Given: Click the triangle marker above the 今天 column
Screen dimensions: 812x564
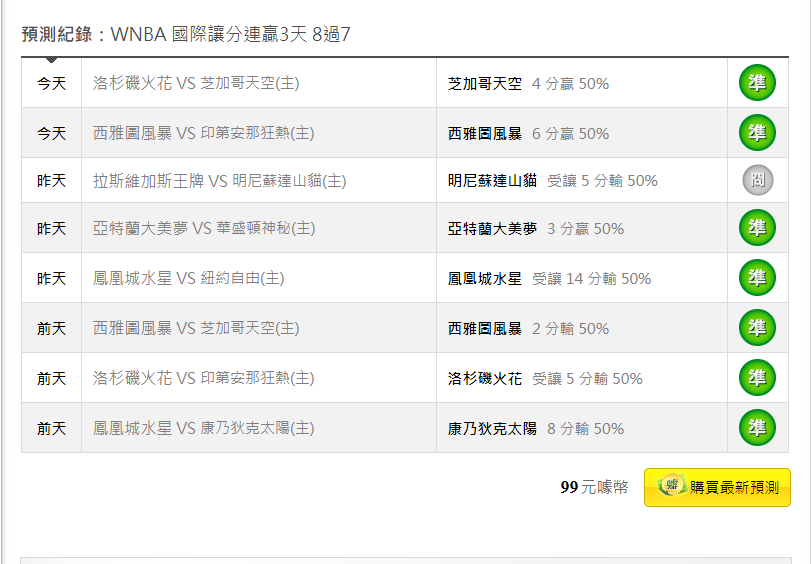Looking at the screenshot, I should 51,60.
